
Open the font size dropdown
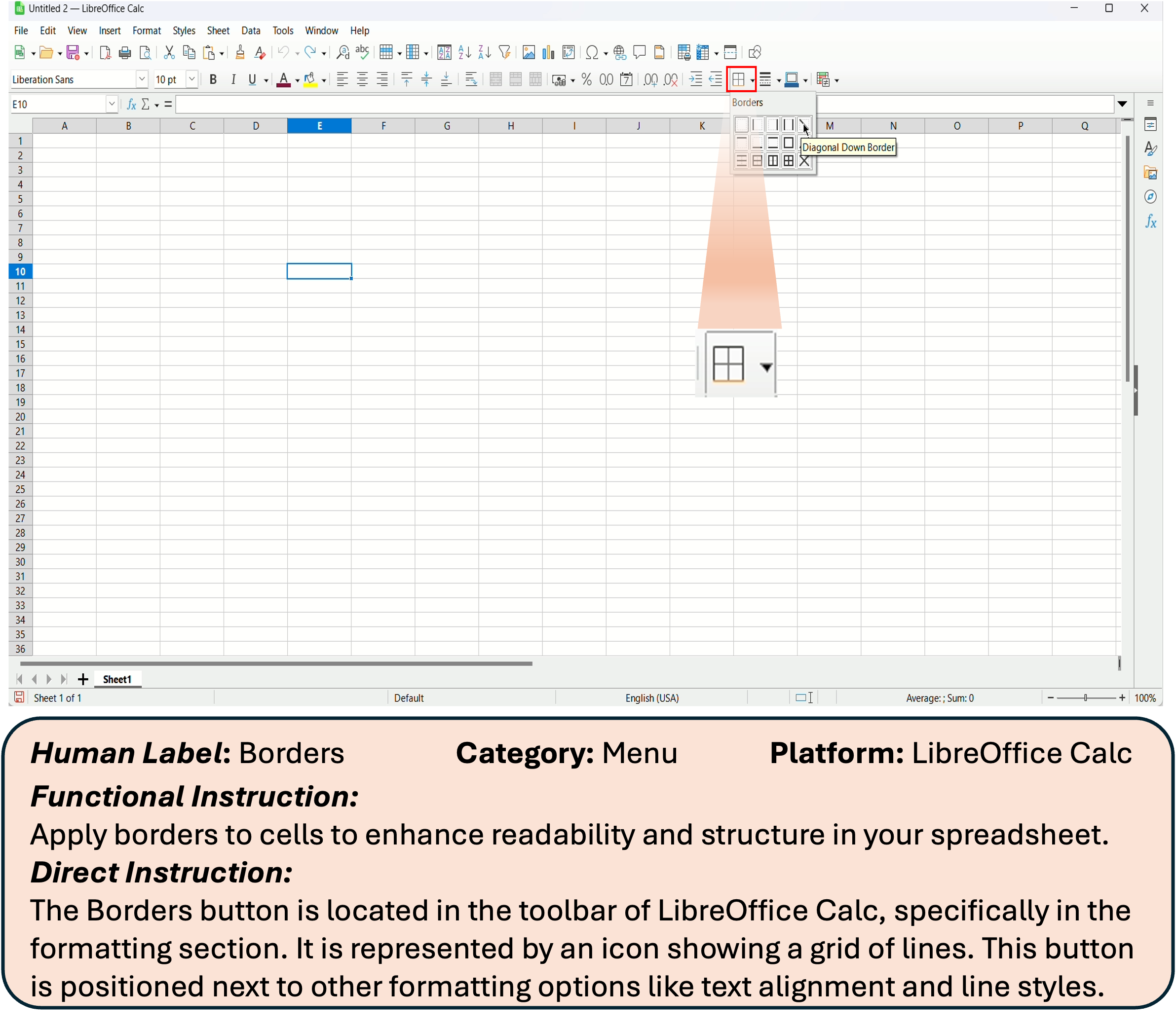pyautogui.click(x=192, y=79)
